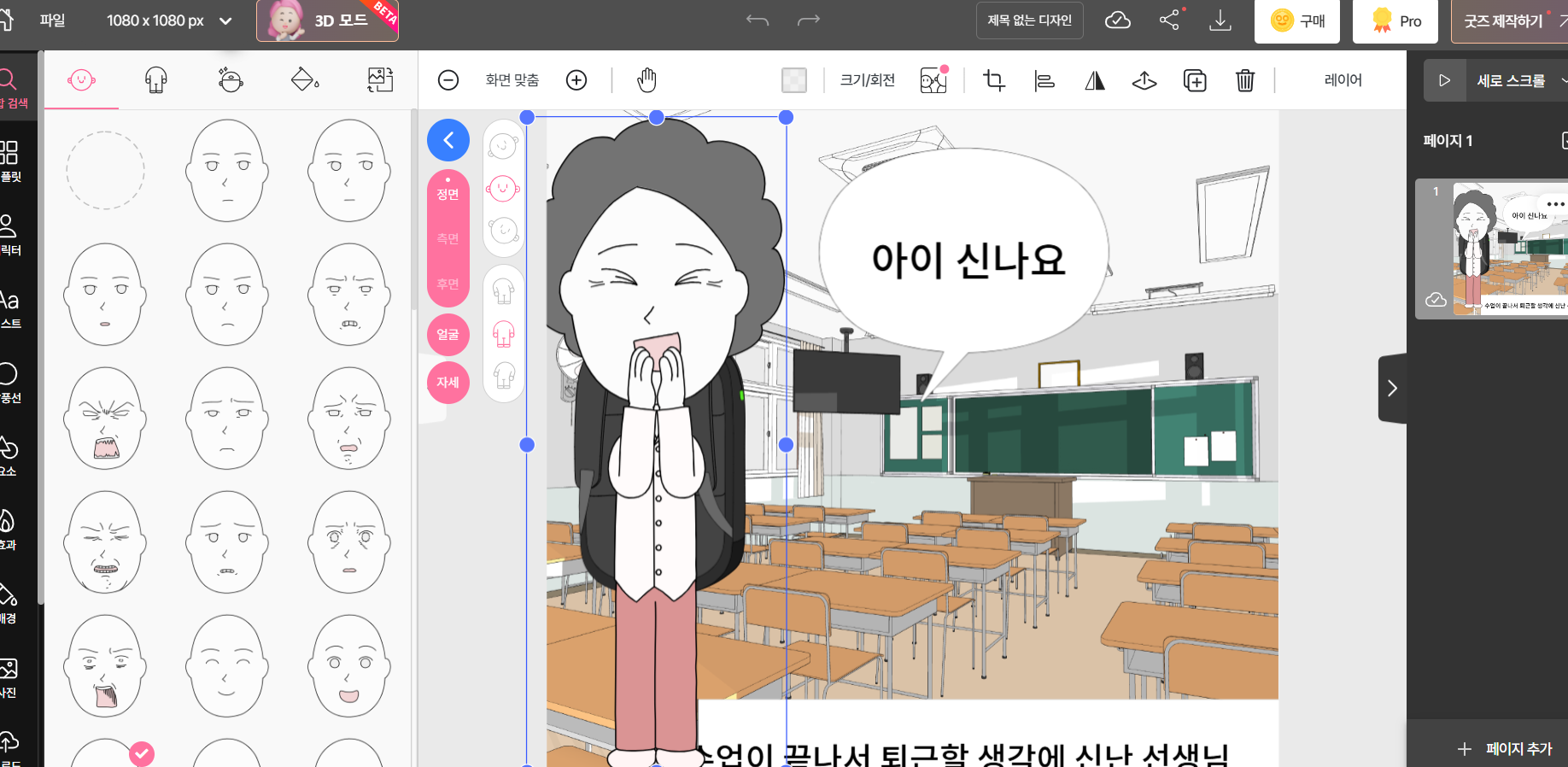Viewport: 1568px width, 767px height.
Task: Select the crop tool in the toolbar
Action: click(993, 80)
